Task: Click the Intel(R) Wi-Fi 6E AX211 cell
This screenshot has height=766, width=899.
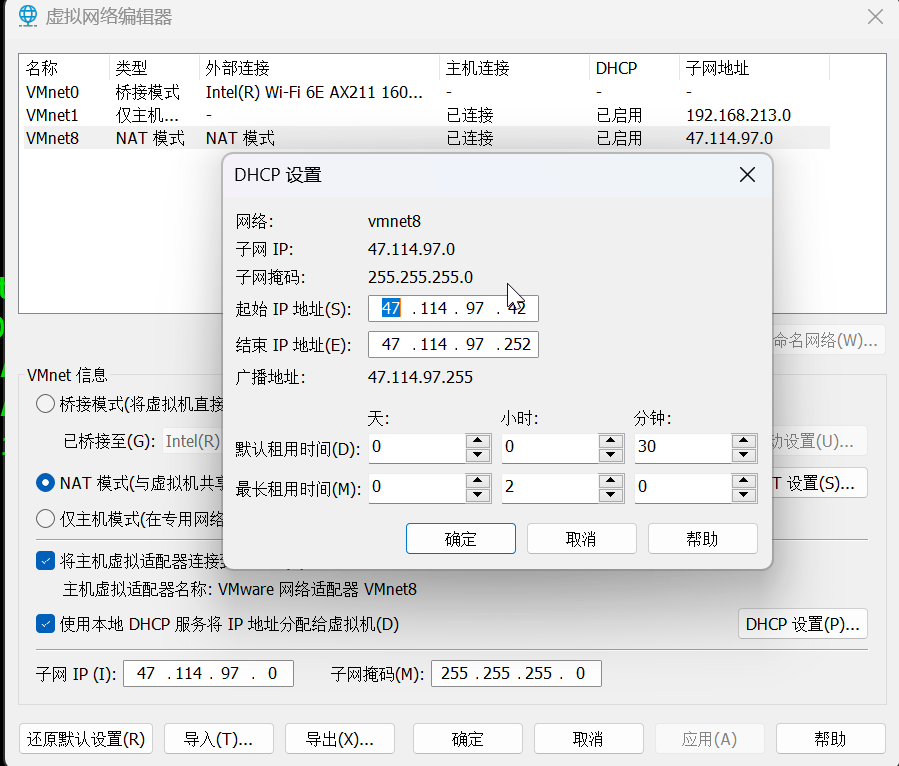Action: (314, 92)
